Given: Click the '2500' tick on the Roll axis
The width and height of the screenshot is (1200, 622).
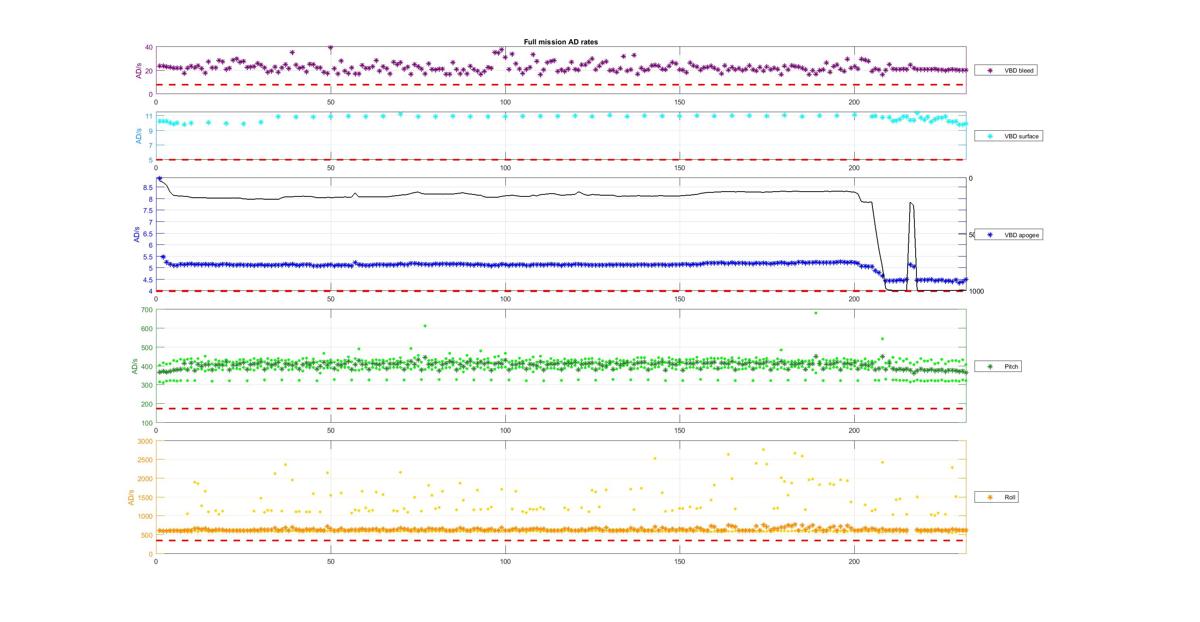Looking at the screenshot, I should pyautogui.click(x=146, y=460).
